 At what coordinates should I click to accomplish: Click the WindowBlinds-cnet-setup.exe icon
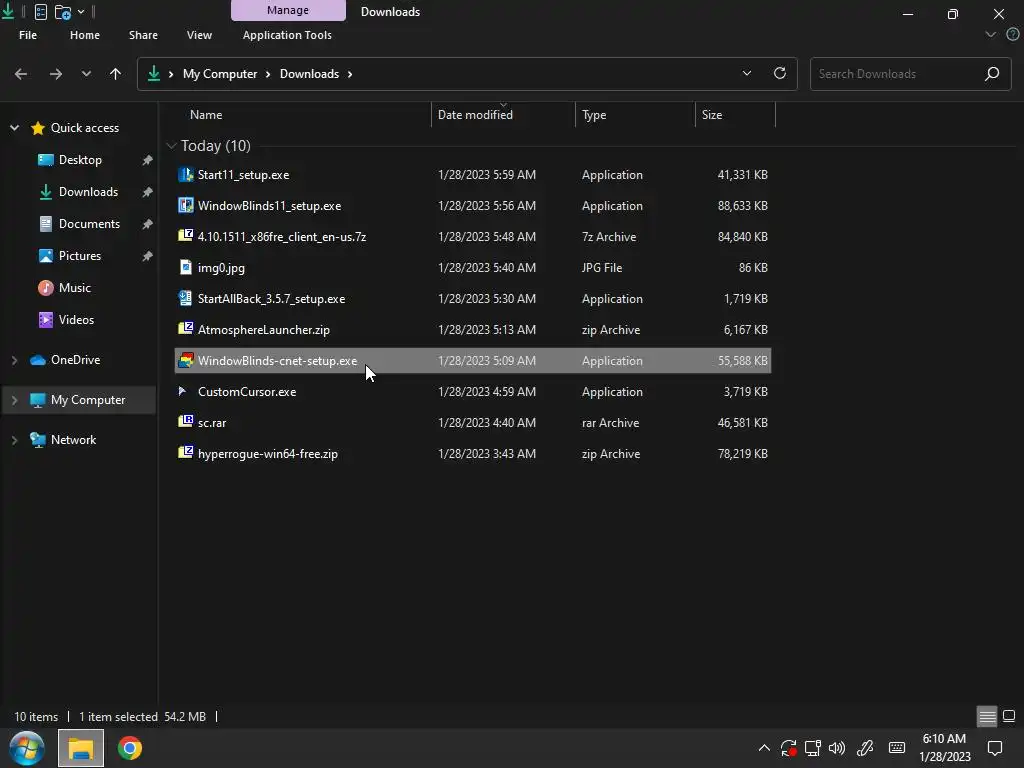185,360
